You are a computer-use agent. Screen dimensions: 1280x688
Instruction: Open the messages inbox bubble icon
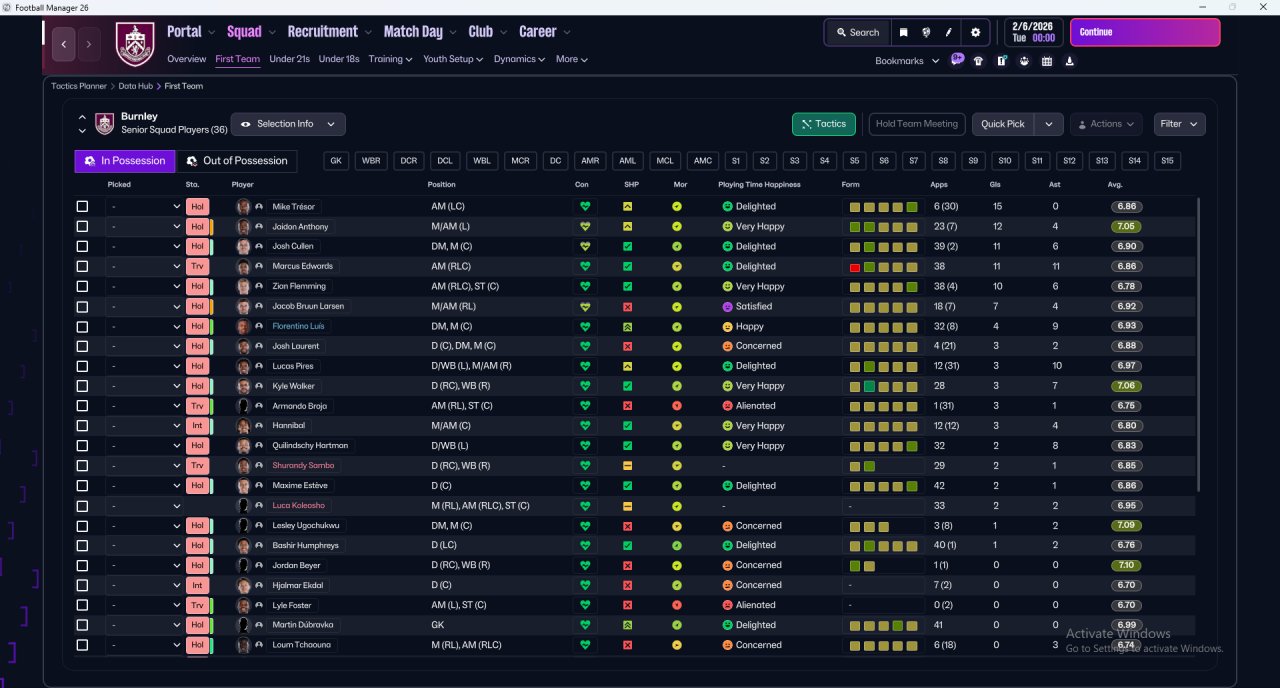957,60
